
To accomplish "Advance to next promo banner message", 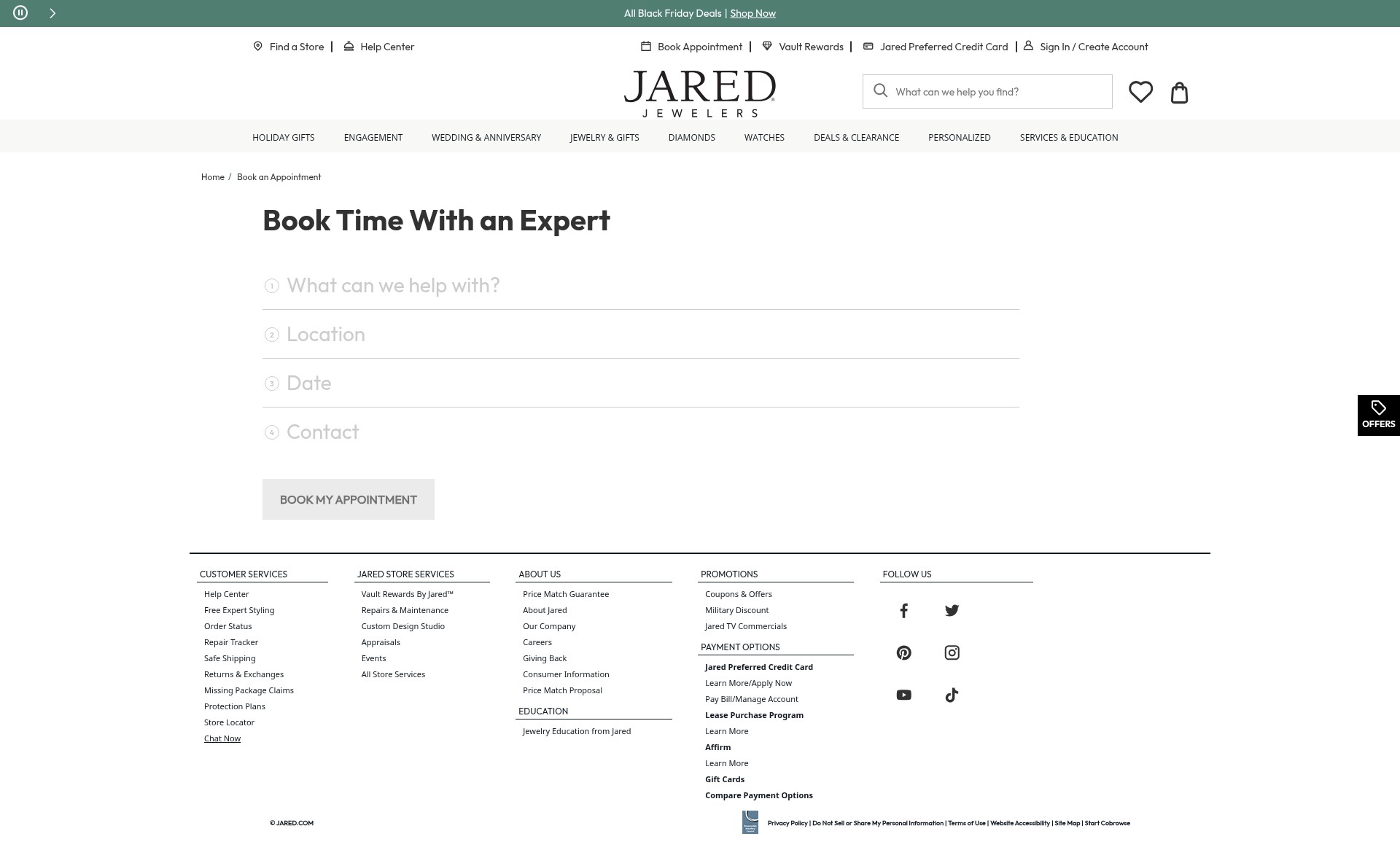I will pyautogui.click(x=52, y=13).
